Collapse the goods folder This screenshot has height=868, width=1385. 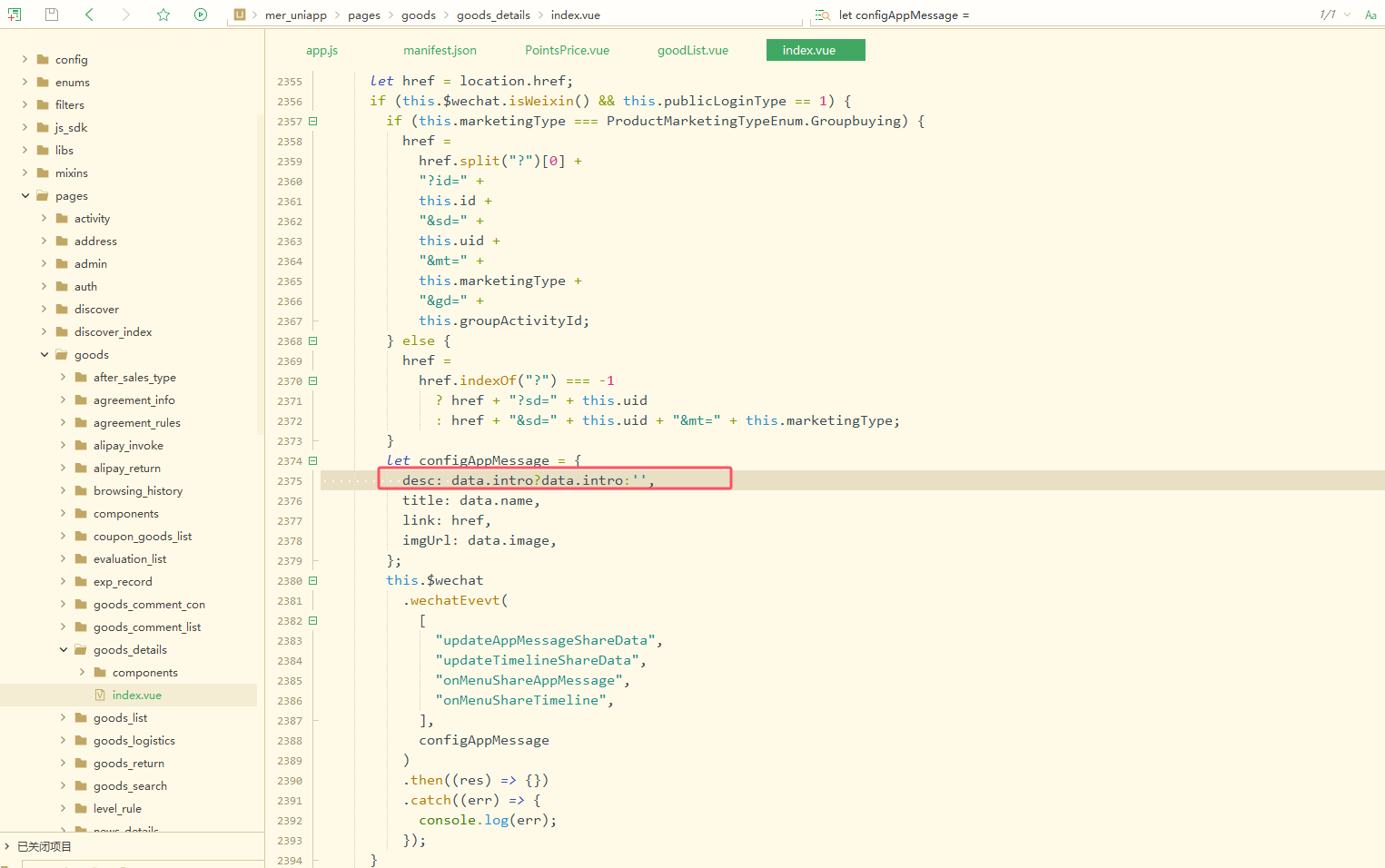44,354
